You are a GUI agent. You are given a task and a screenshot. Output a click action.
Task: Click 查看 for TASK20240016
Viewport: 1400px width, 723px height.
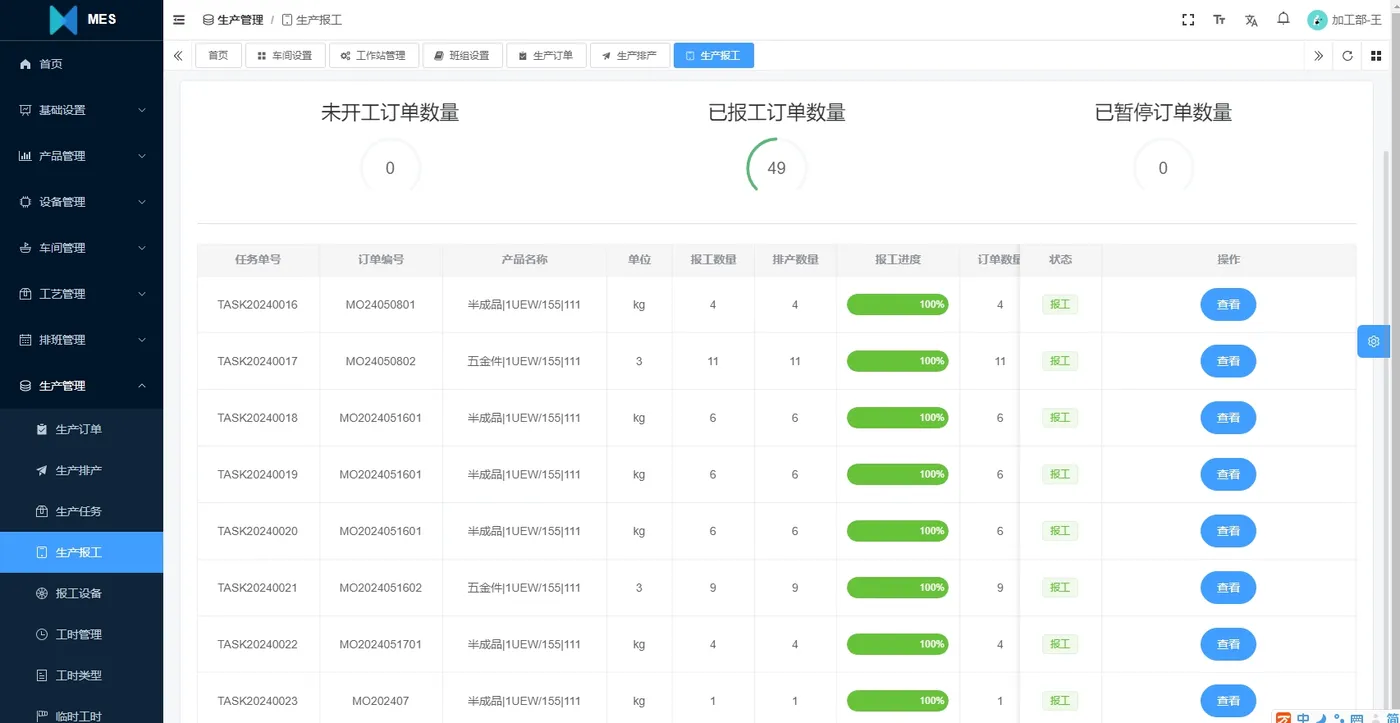pos(1228,304)
